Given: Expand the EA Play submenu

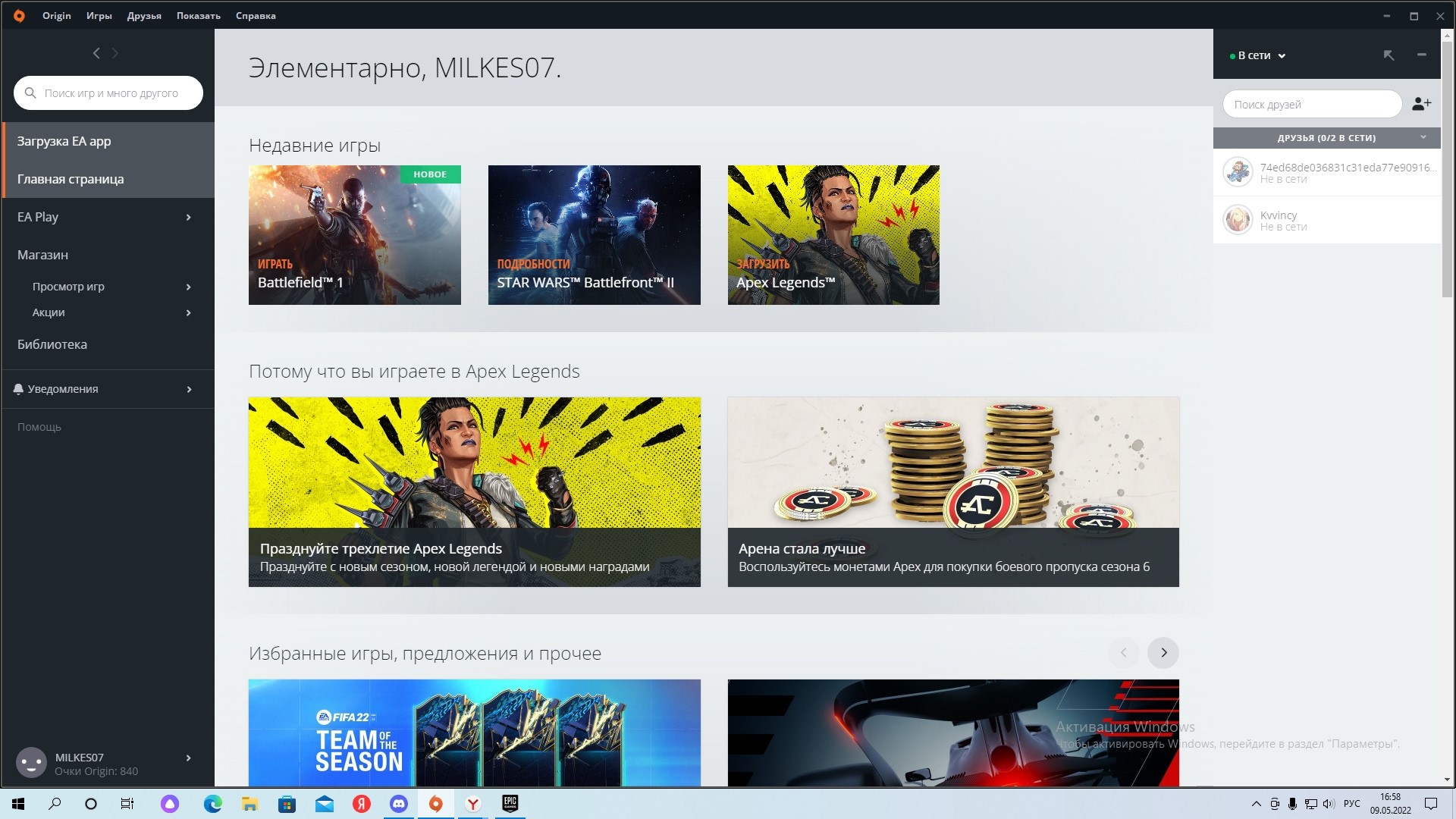Looking at the screenshot, I should [188, 218].
